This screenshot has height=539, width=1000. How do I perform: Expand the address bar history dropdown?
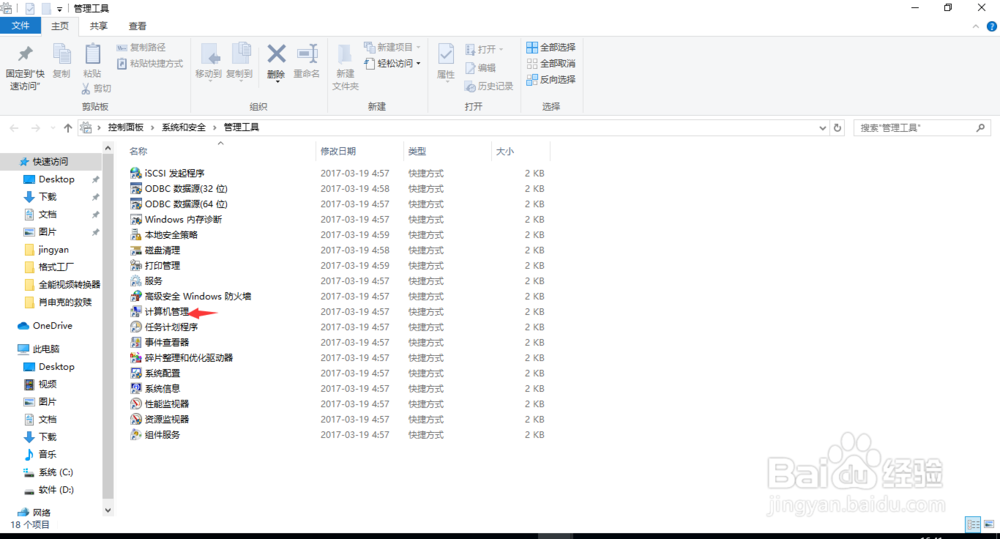(823, 128)
